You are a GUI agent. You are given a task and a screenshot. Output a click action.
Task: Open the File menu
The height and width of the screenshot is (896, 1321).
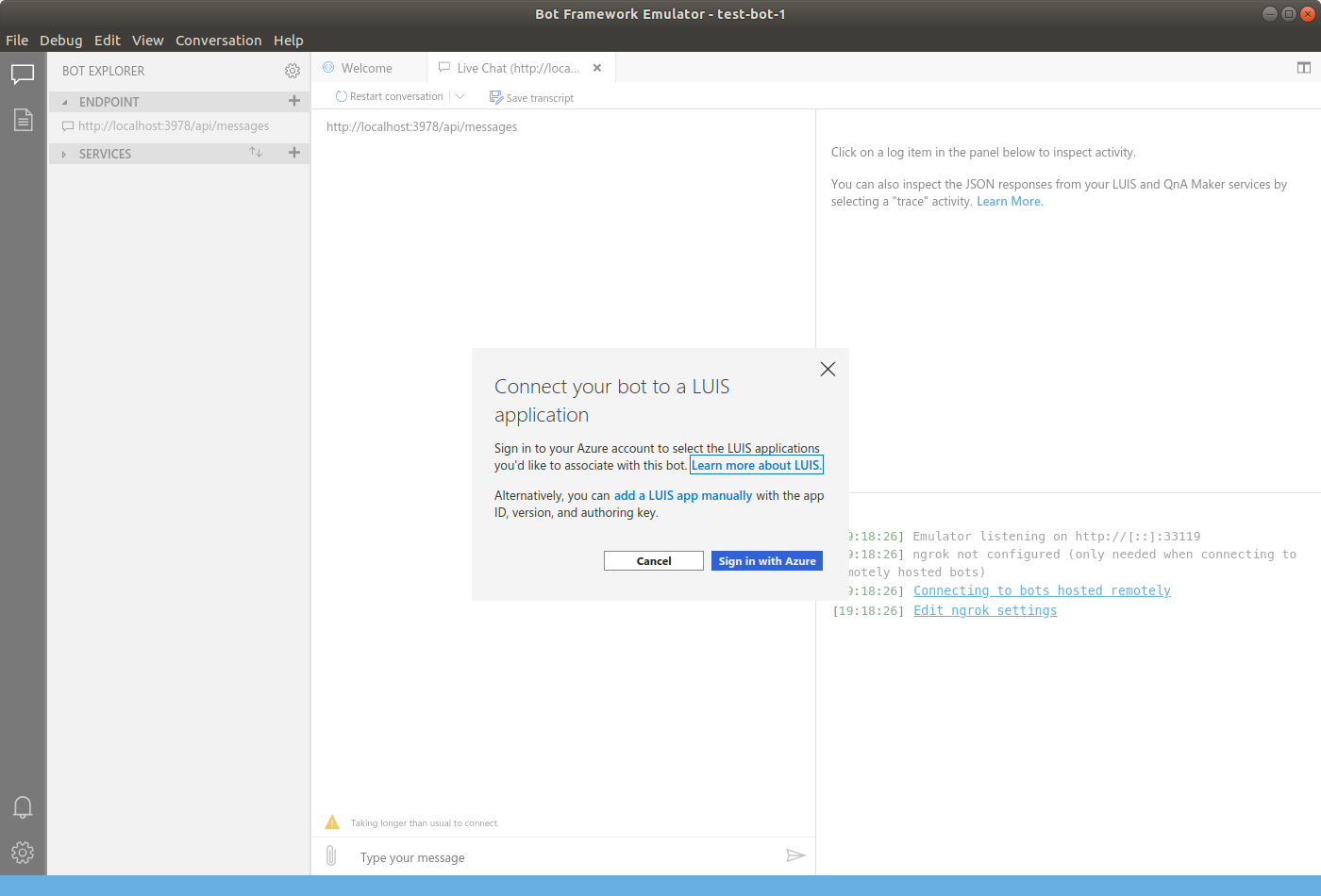point(17,41)
